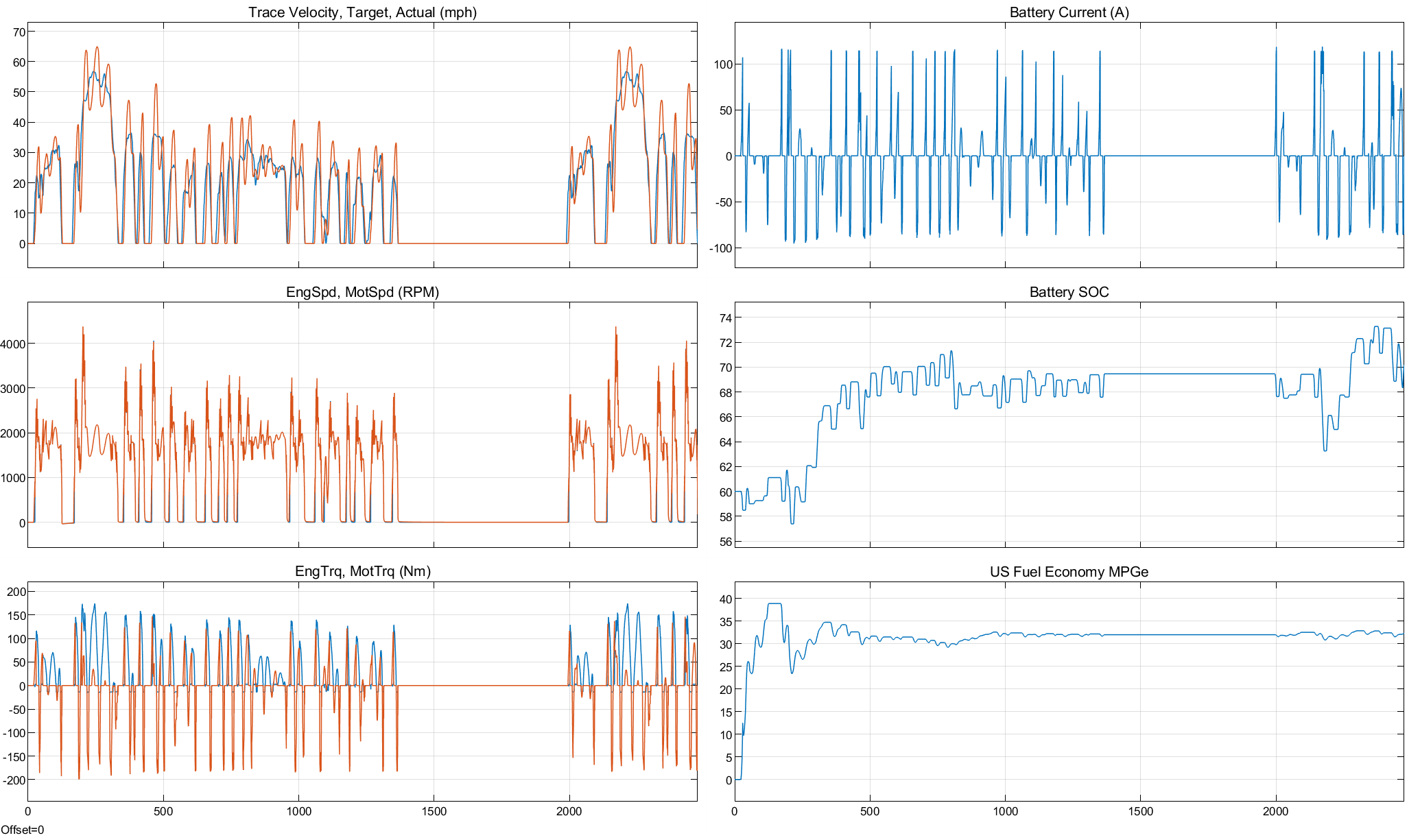Click the 4000 tick on RPM axis
The height and width of the screenshot is (840, 1420).
point(13,344)
